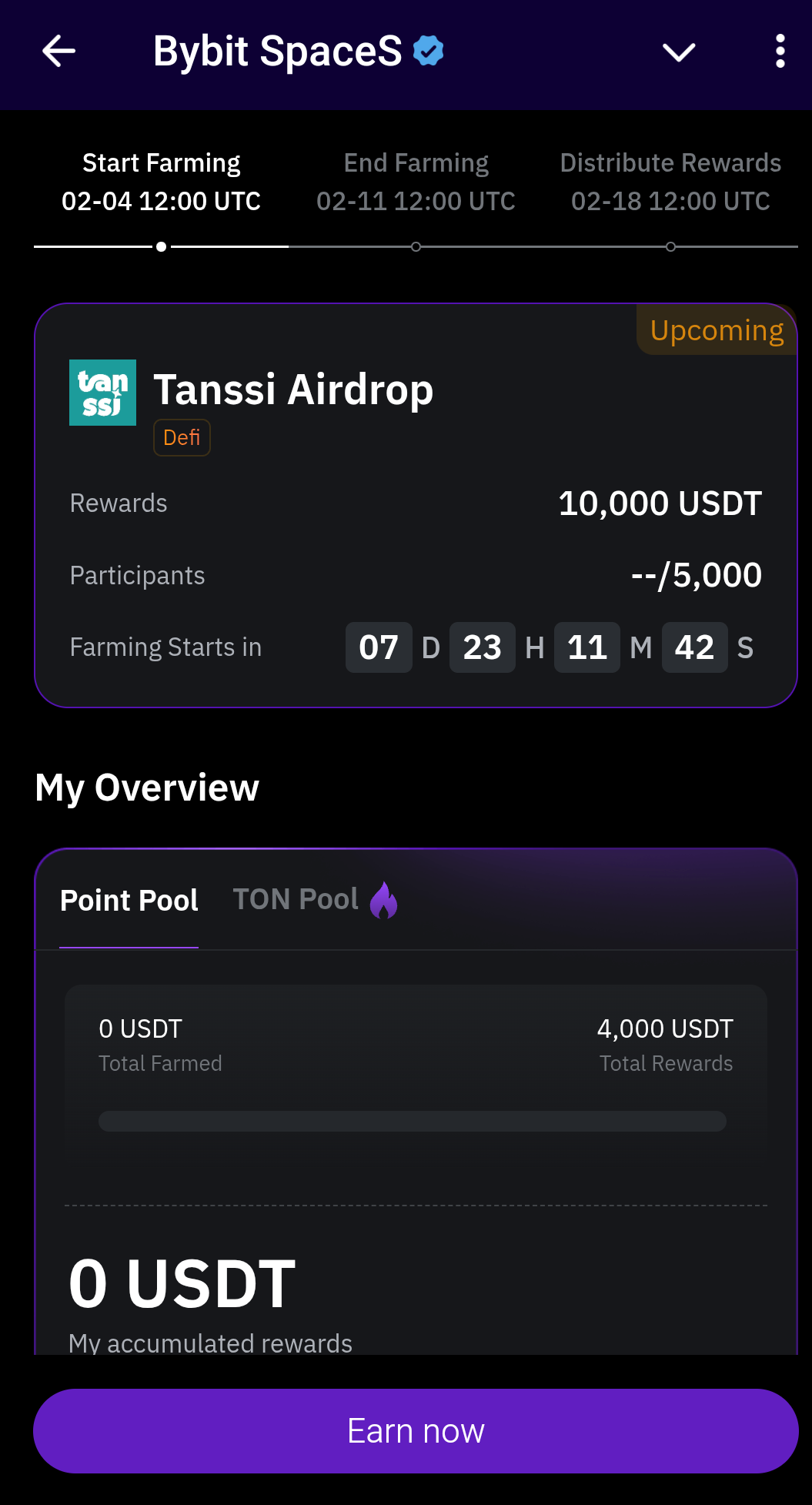Tap the purple flame icon by TON Pool
812x1505 pixels.
point(383,900)
